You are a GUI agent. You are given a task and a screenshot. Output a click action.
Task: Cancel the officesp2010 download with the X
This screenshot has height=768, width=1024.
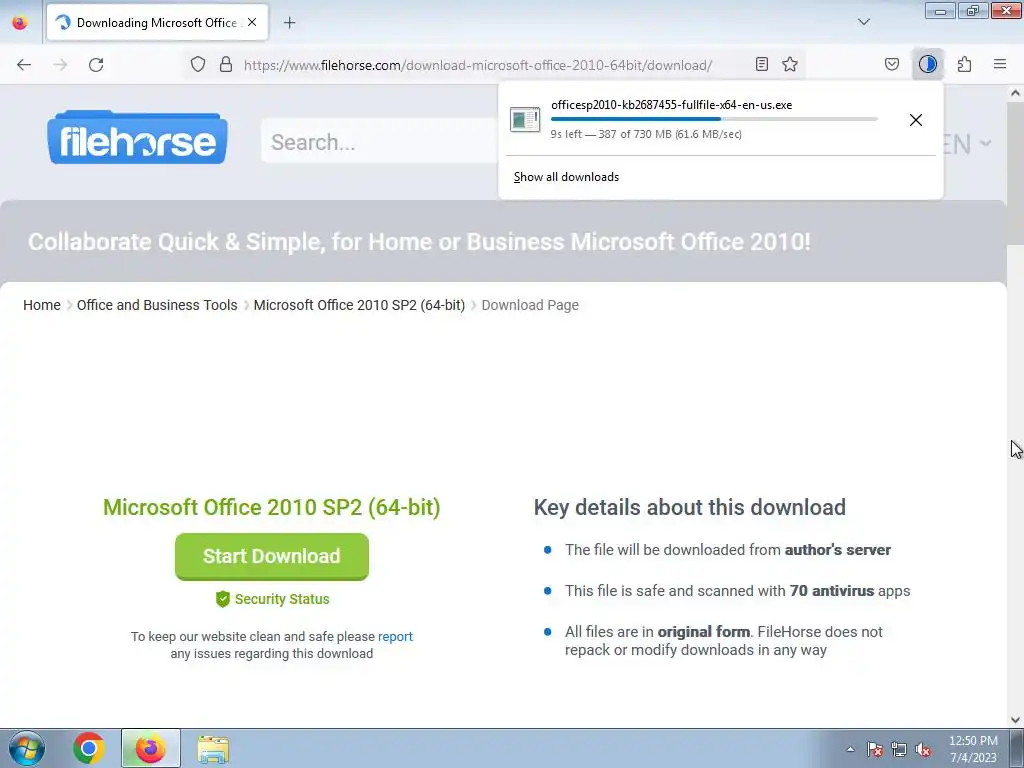coord(916,120)
